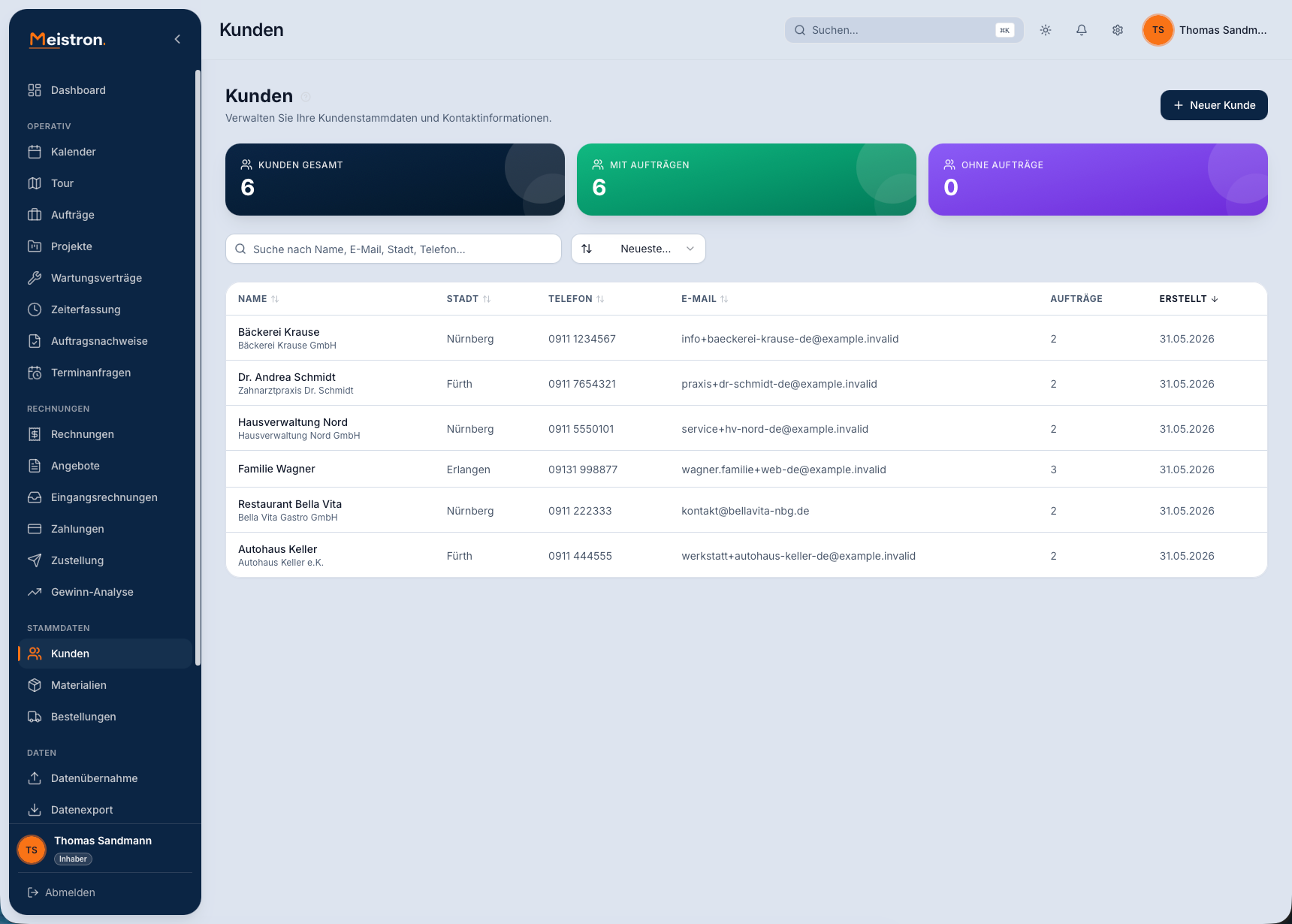Image resolution: width=1292 pixels, height=924 pixels.
Task: Open Projekte in the sidebar
Action: pyautogui.click(x=105, y=246)
